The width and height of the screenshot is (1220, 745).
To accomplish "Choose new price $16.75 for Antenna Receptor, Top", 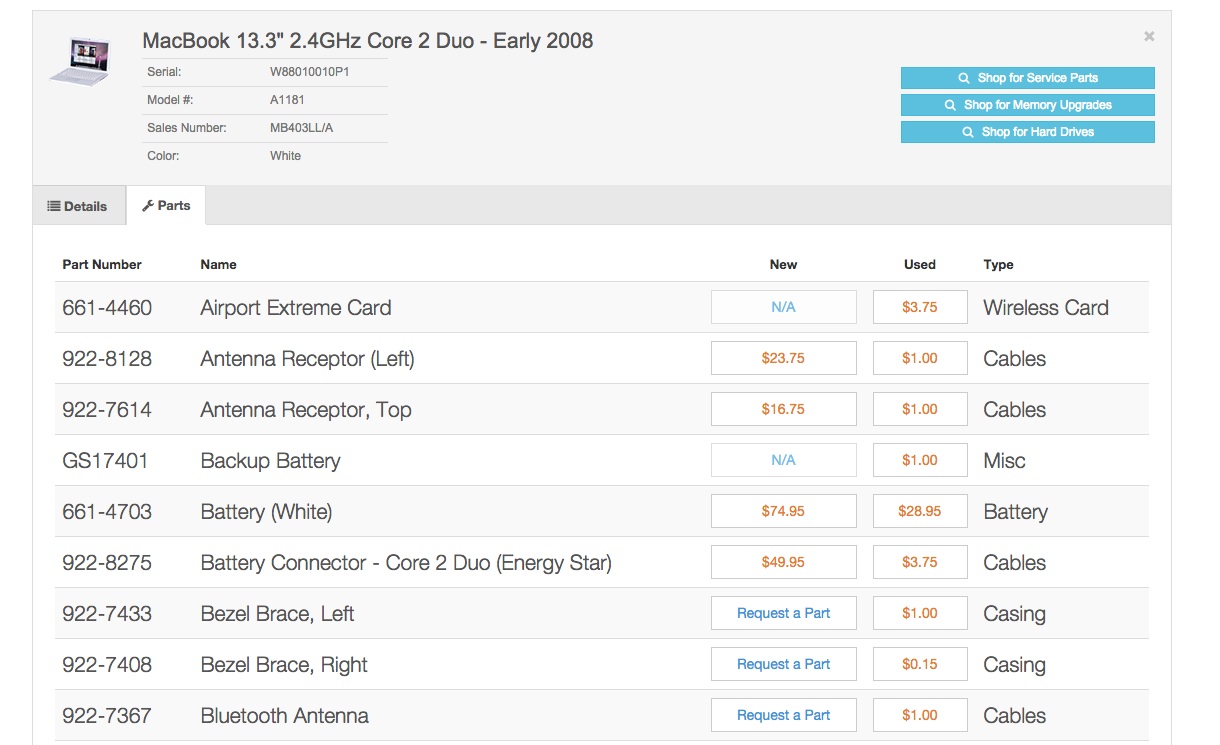I will (x=783, y=410).
